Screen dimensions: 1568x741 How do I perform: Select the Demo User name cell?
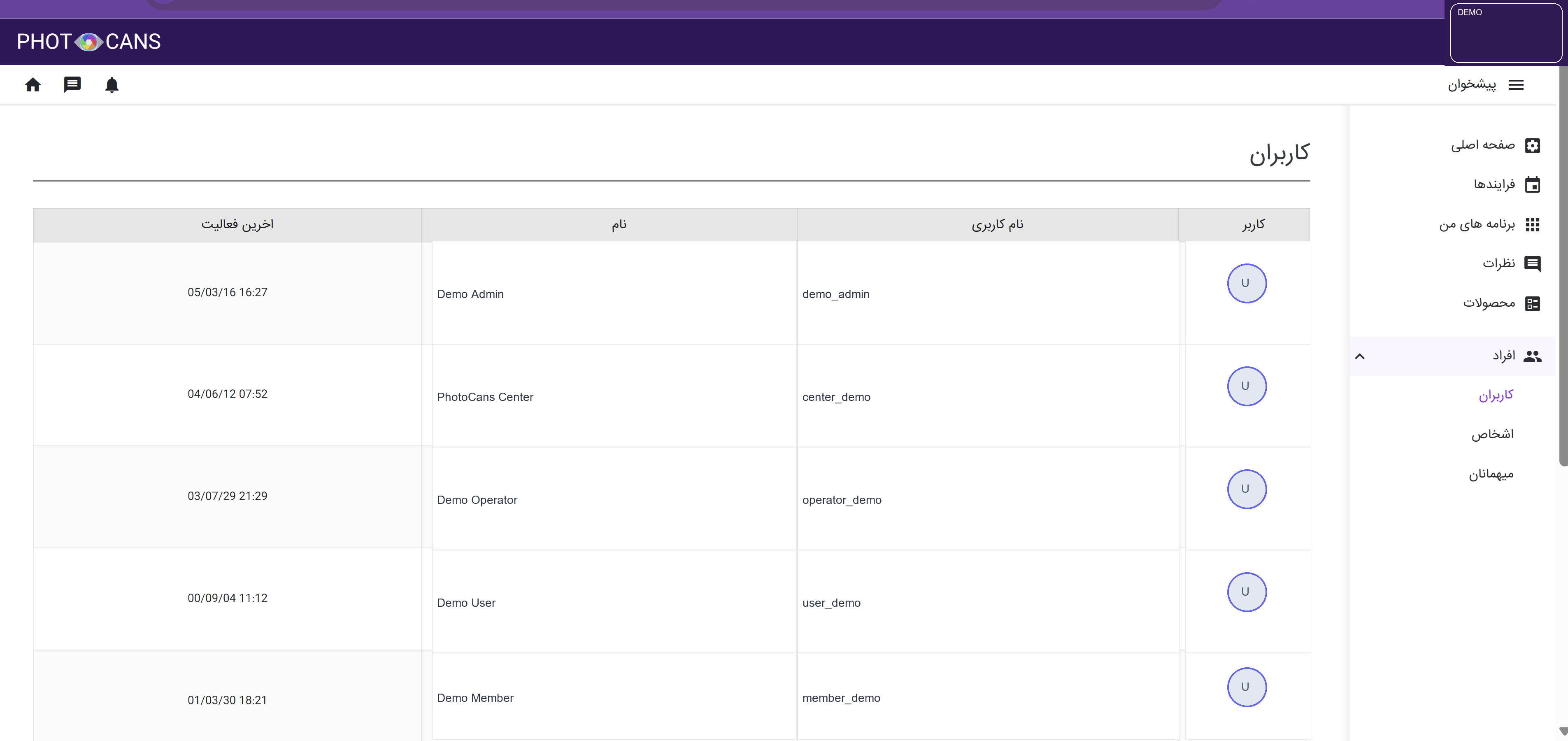click(614, 602)
